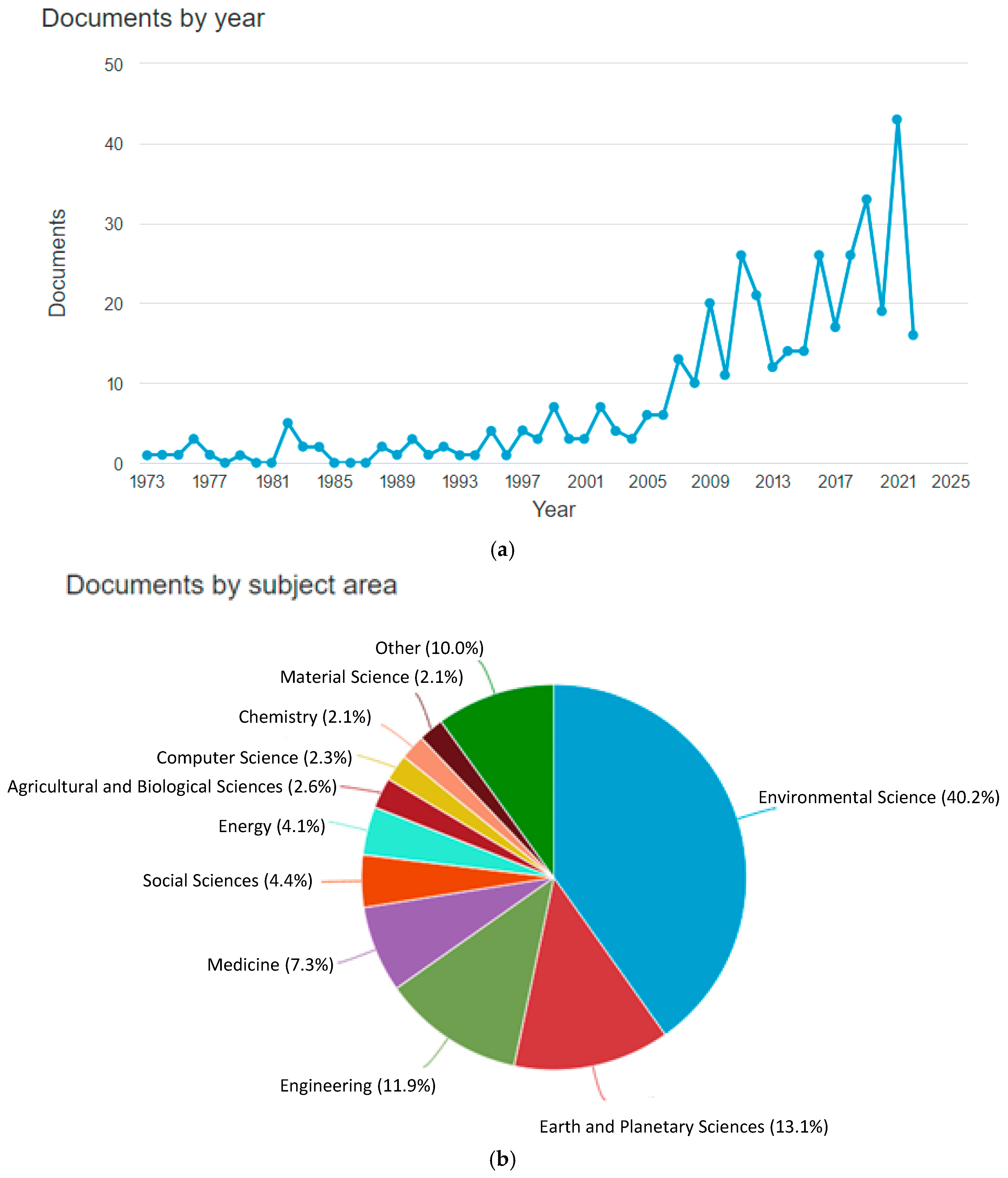
Task: Click the 2025 x-axis year label
Action: (x=950, y=482)
